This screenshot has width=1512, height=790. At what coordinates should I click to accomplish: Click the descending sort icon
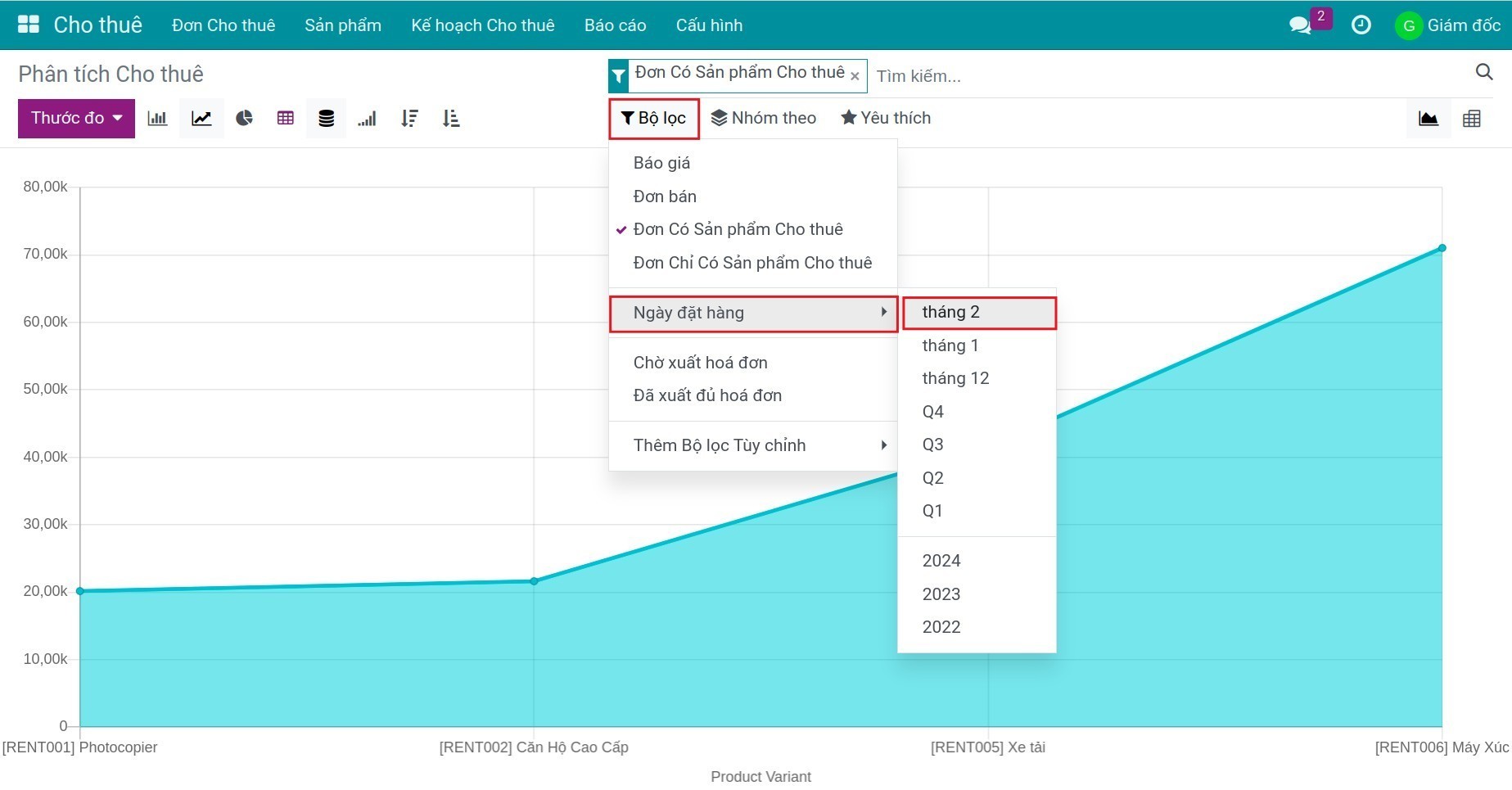[x=410, y=119]
